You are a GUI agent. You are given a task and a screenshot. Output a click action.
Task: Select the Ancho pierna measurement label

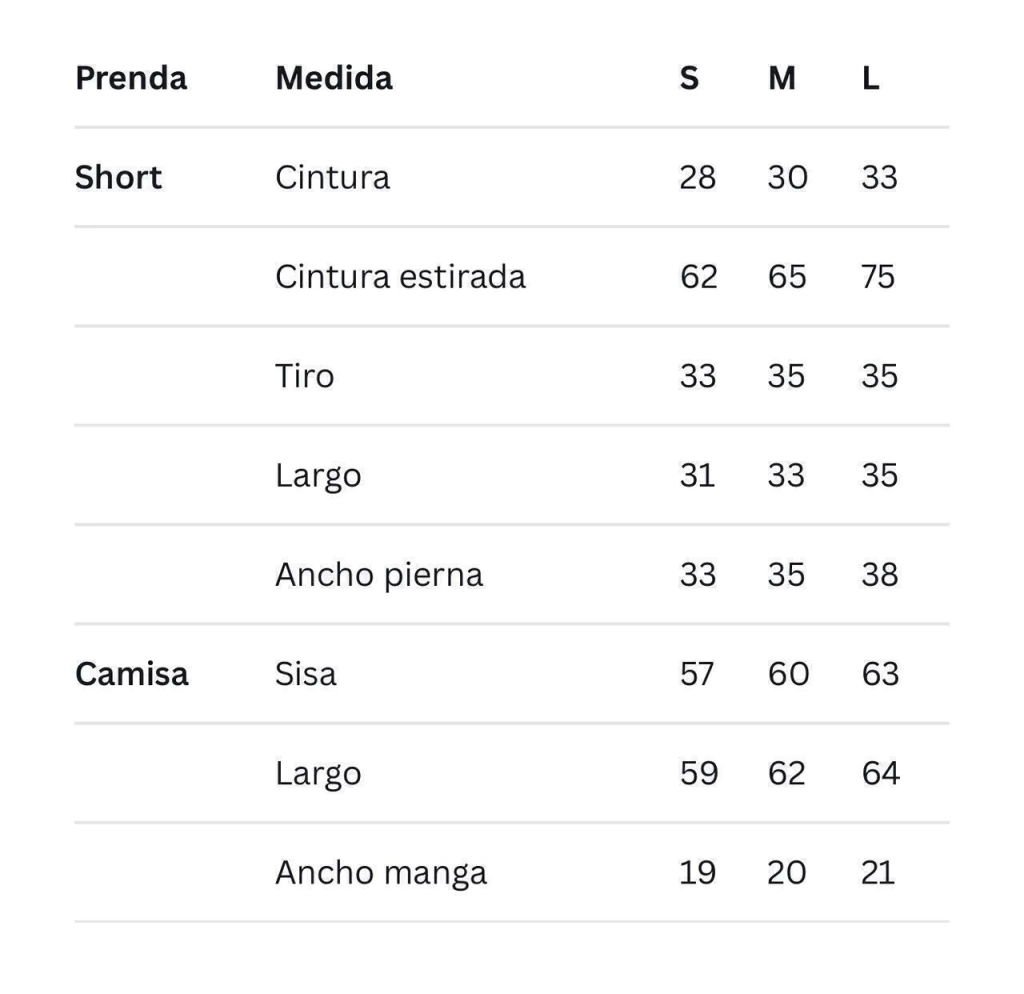point(379,575)
